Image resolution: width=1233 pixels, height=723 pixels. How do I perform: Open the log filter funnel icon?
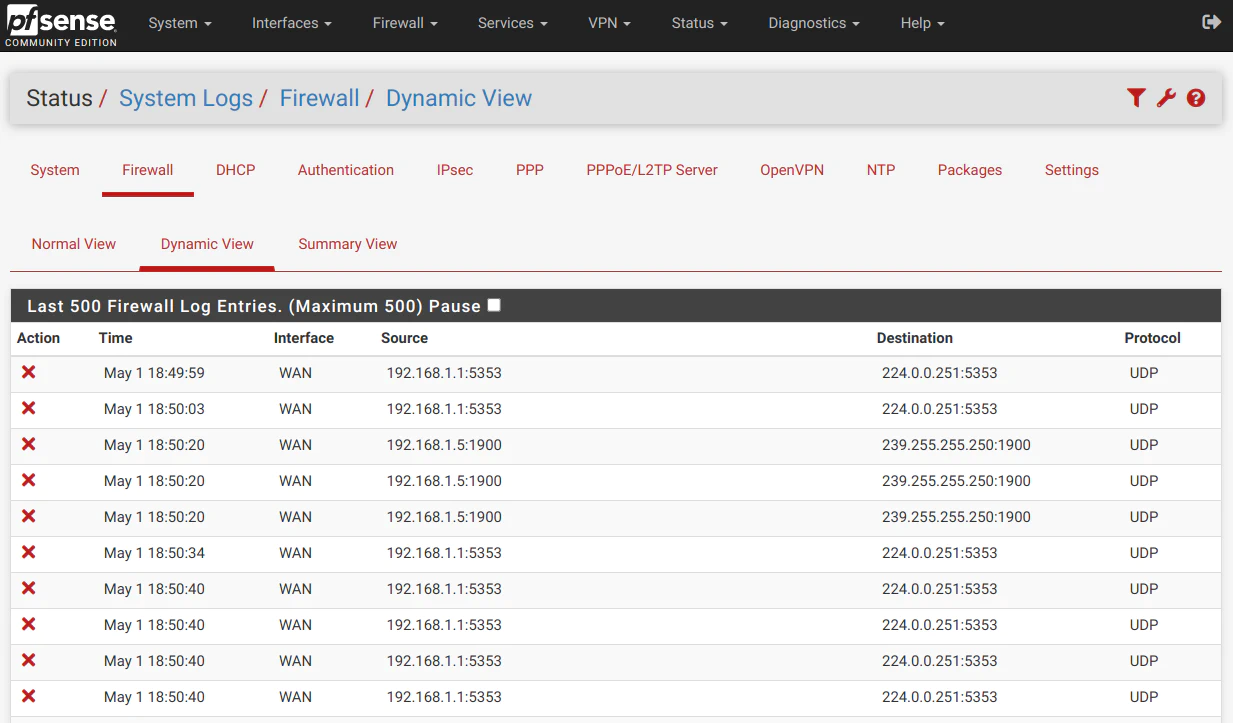(x=1136, y=98)
